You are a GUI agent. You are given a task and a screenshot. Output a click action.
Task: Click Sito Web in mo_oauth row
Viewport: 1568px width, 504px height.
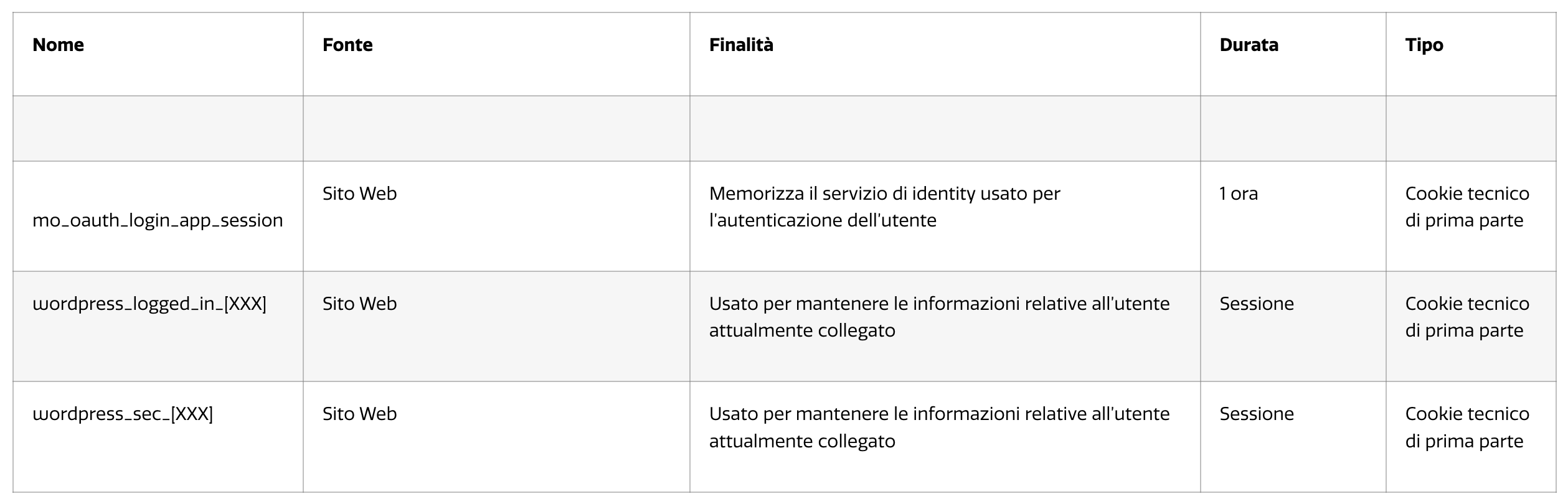(x=359, y=194)
